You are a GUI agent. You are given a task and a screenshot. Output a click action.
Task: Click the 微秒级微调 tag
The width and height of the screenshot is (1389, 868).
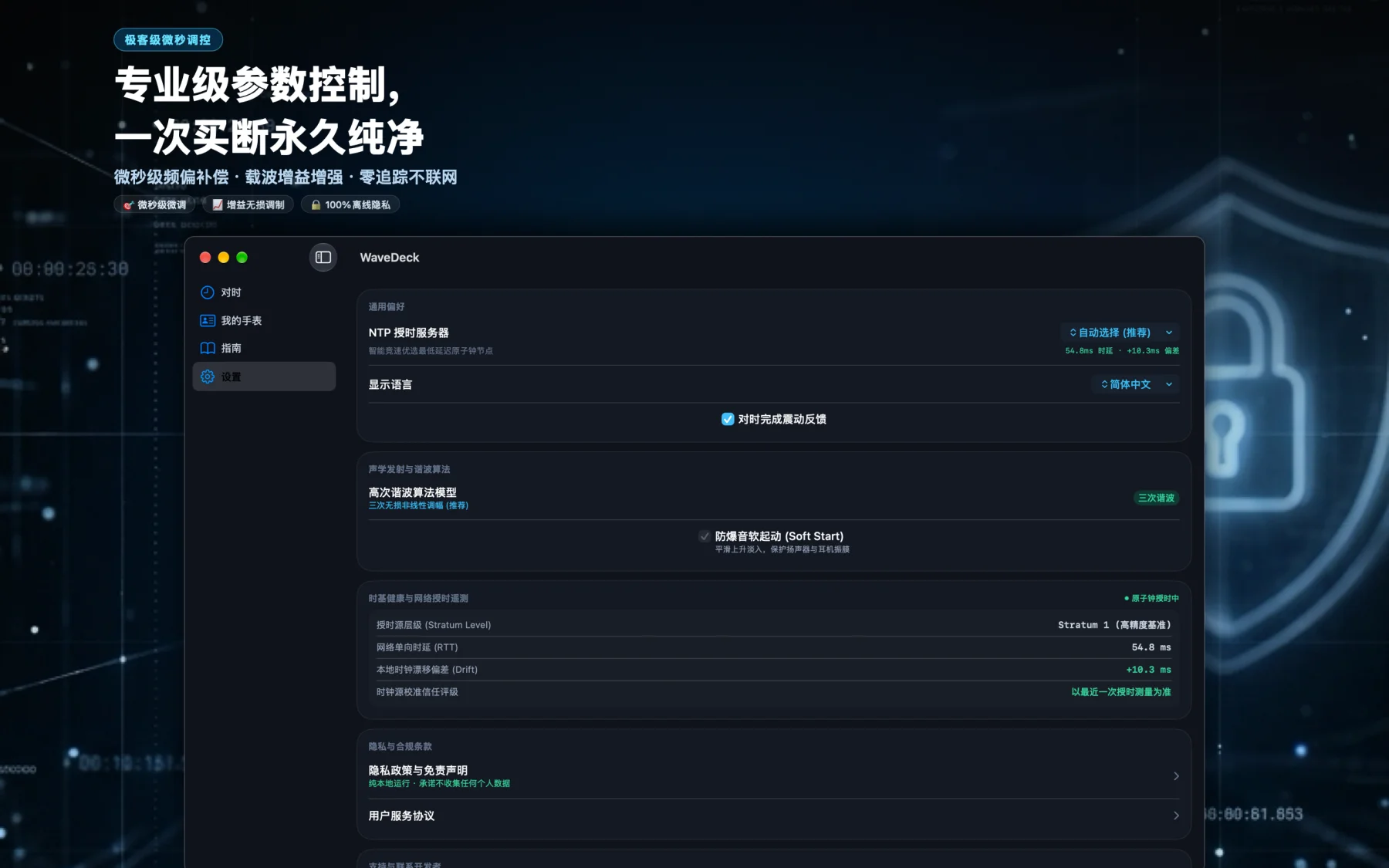click(x=155, y=205)
